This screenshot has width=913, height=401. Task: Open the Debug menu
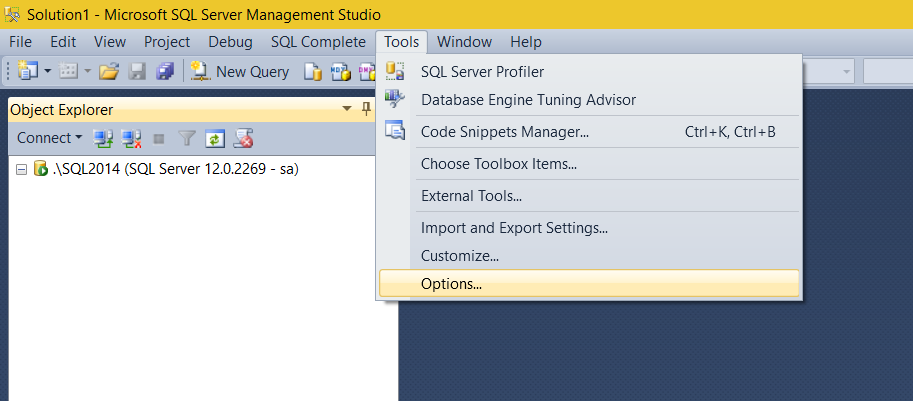231,42
